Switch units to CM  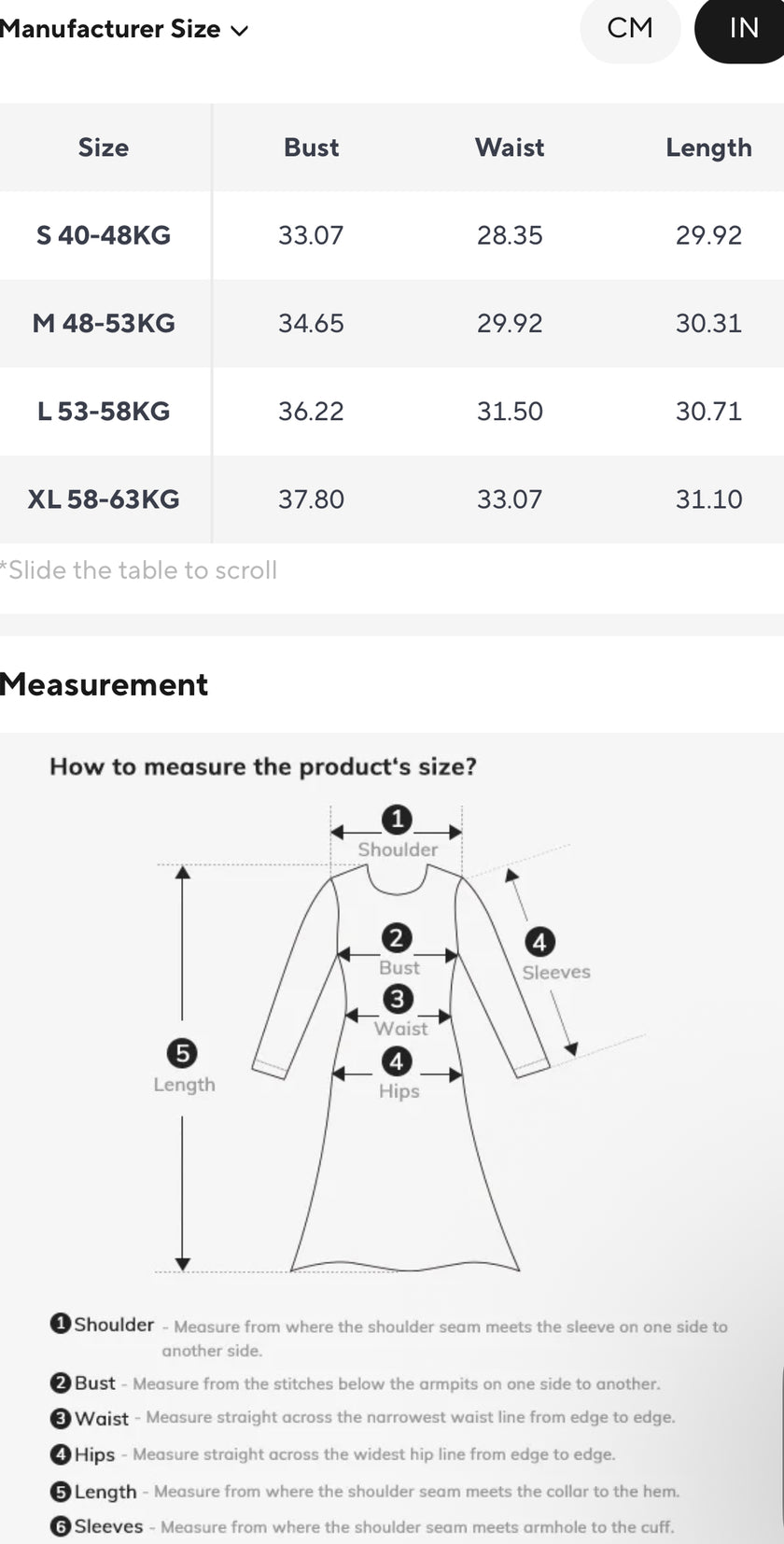[x=630, y=29]
